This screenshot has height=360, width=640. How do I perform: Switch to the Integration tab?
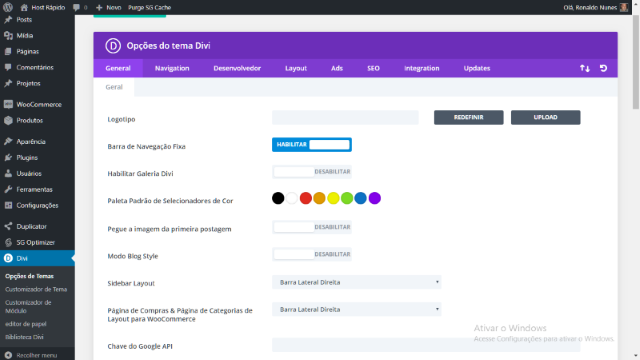pos(422,68)
